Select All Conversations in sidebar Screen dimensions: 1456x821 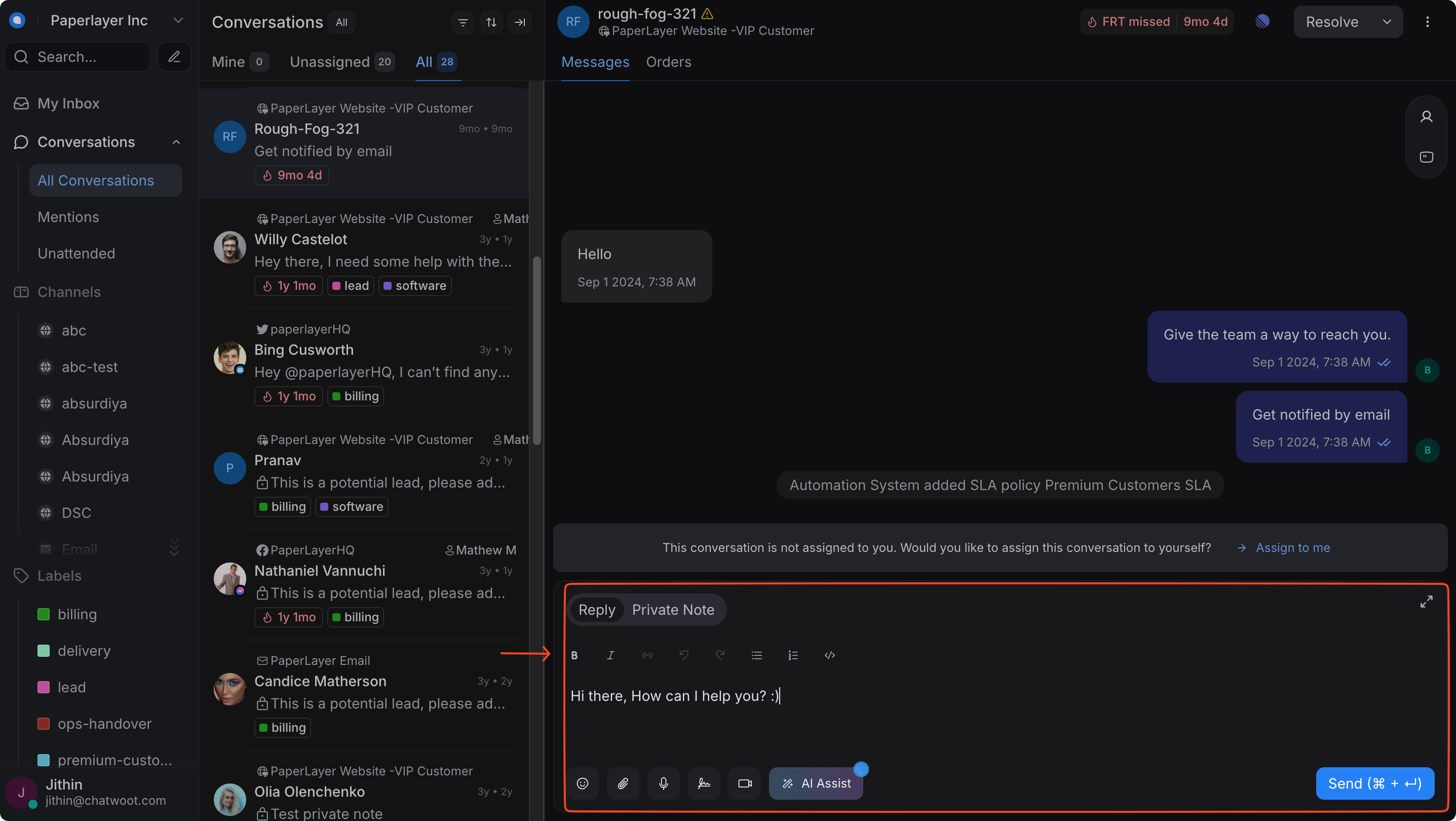click(105, 180)
